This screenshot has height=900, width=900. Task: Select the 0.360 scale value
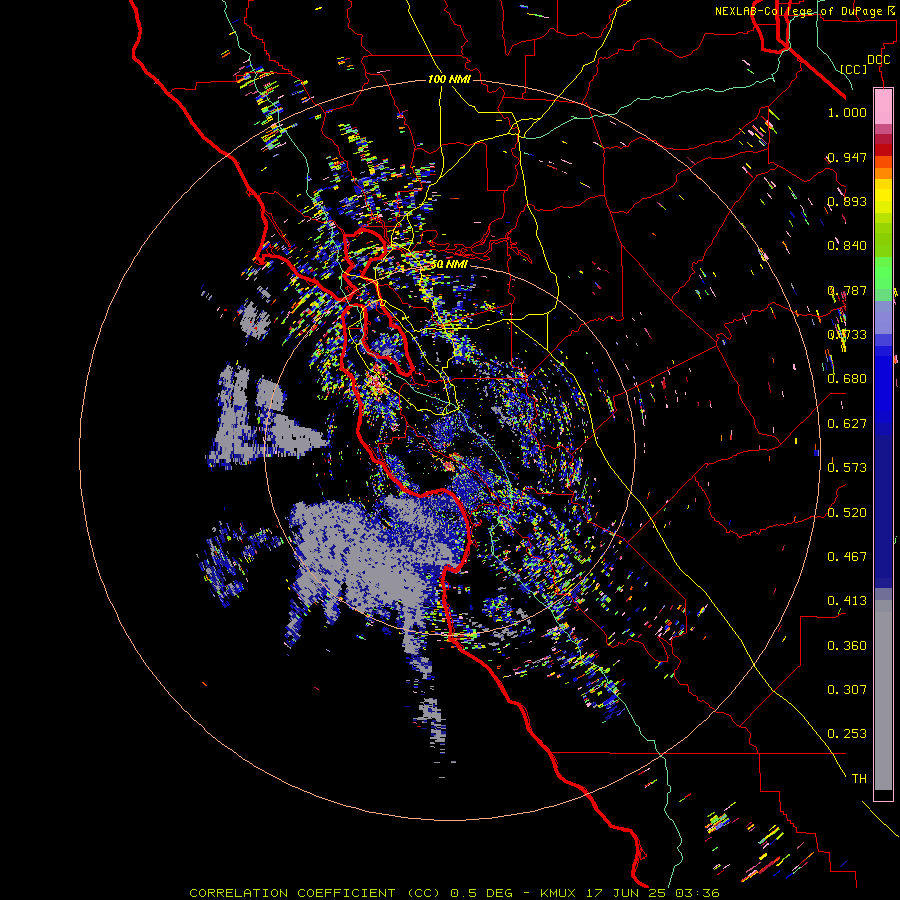pyautogui.click(x=847, y=646)
